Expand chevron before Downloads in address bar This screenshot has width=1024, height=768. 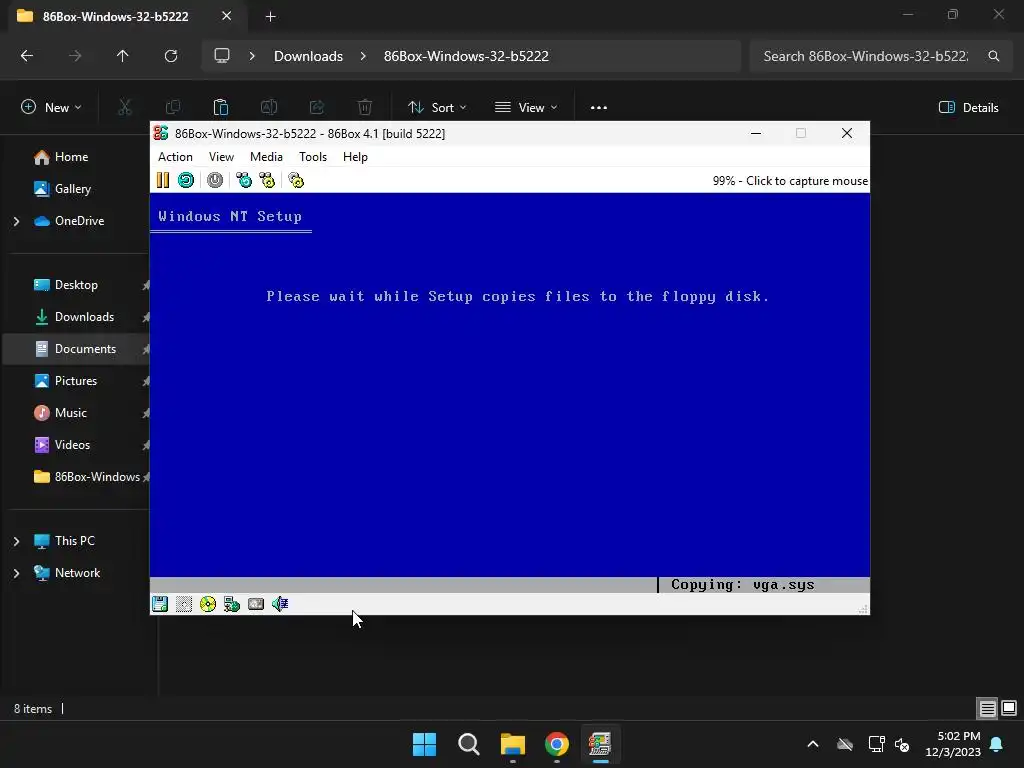click(252, 56)
